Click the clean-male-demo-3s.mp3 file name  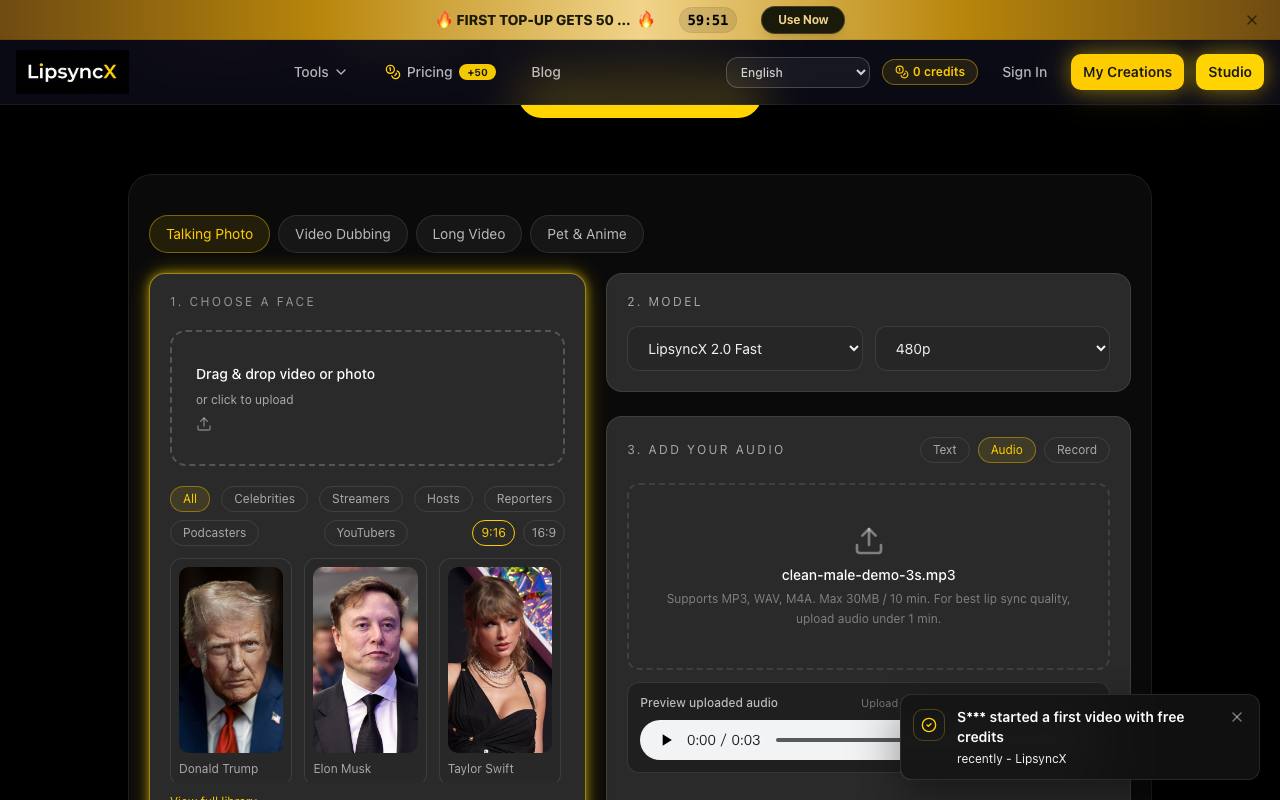[869, 575]
